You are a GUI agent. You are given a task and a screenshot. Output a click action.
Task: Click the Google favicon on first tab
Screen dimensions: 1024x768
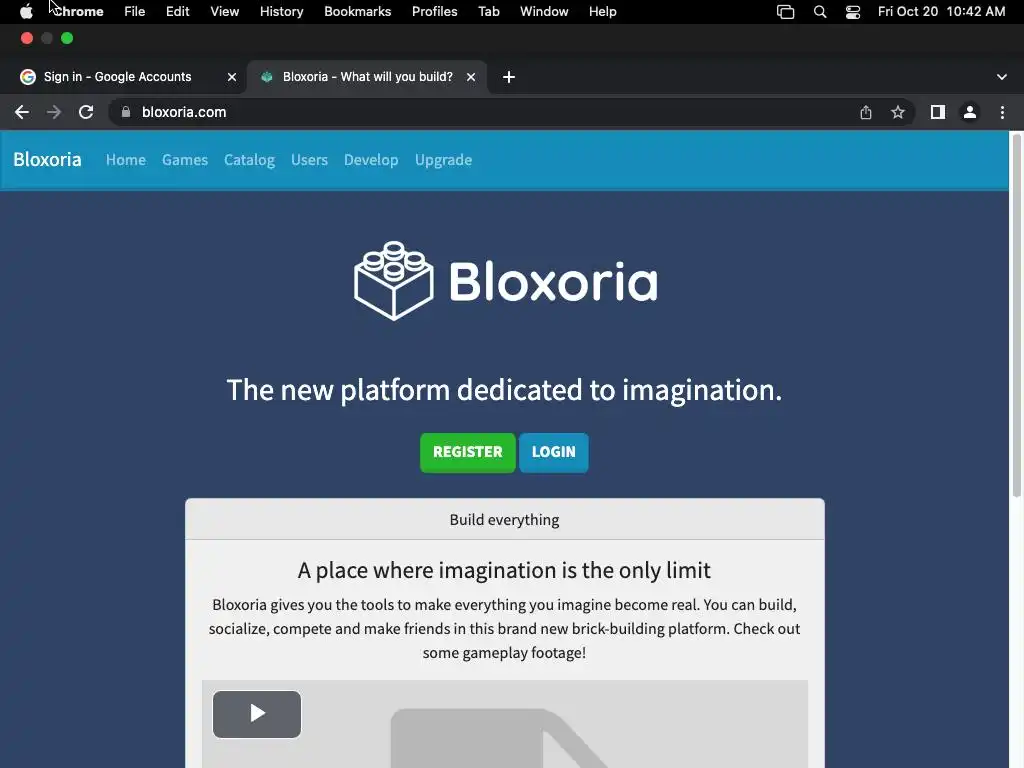pos(27,77)
